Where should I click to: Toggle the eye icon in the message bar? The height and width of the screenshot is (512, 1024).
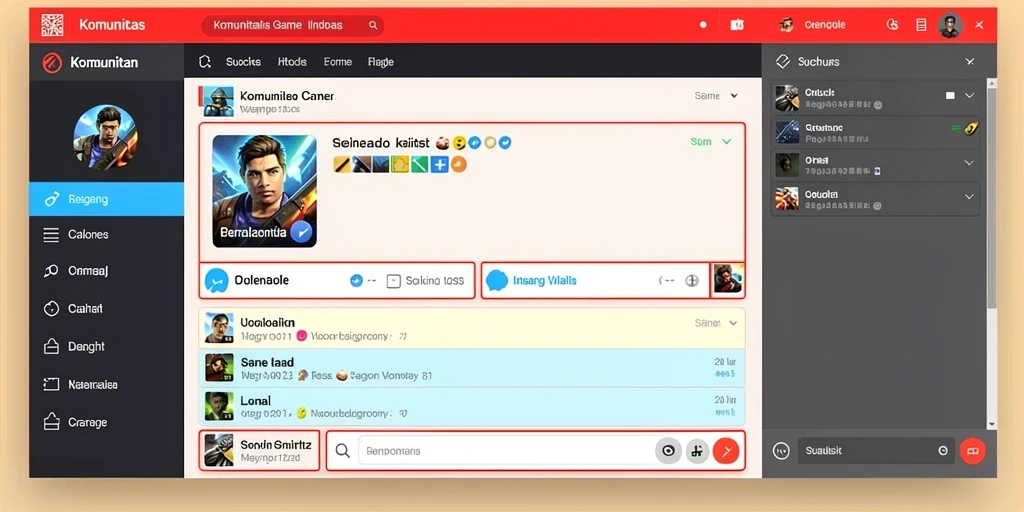coord(668,451)
